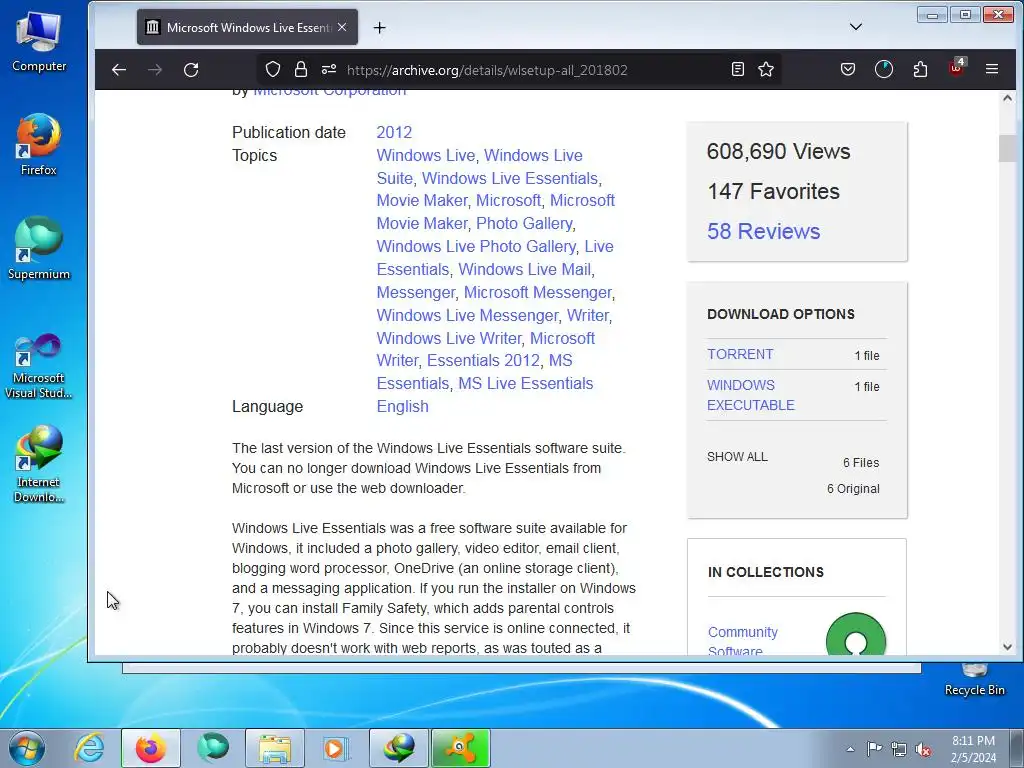The height and width of the screenshot is (768, 1024).
Task: Bookmark this page with the star icon
Action: (766, 69)
